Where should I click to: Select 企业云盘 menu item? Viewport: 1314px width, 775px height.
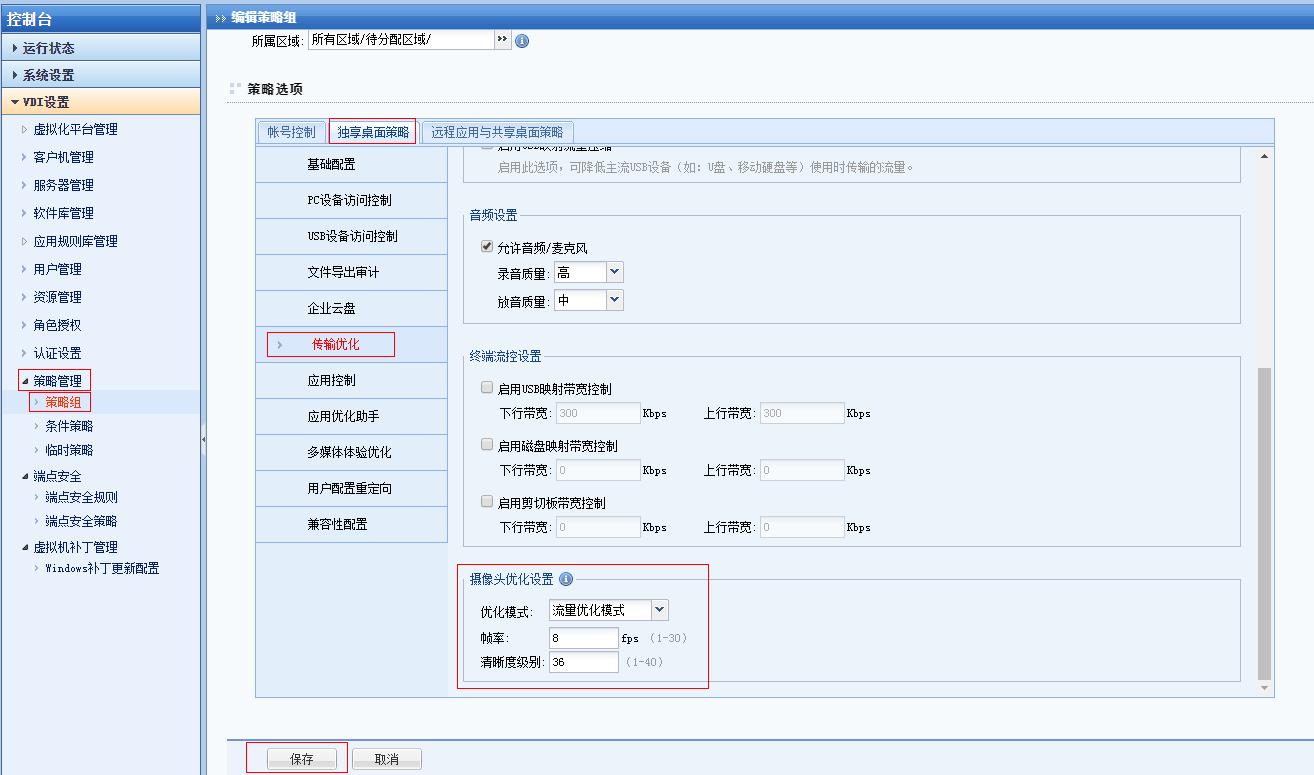click(351, 308)
